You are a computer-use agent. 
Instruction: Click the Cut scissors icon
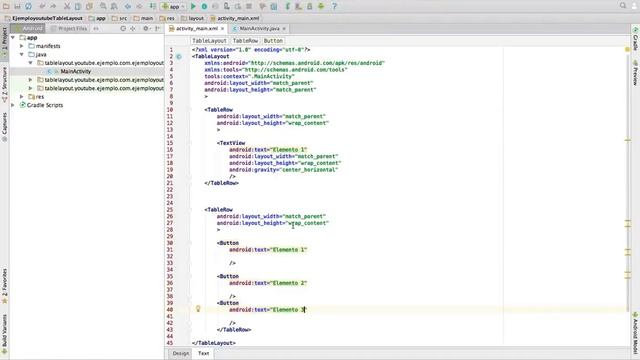pyautogui.click(x=67, y=6)
